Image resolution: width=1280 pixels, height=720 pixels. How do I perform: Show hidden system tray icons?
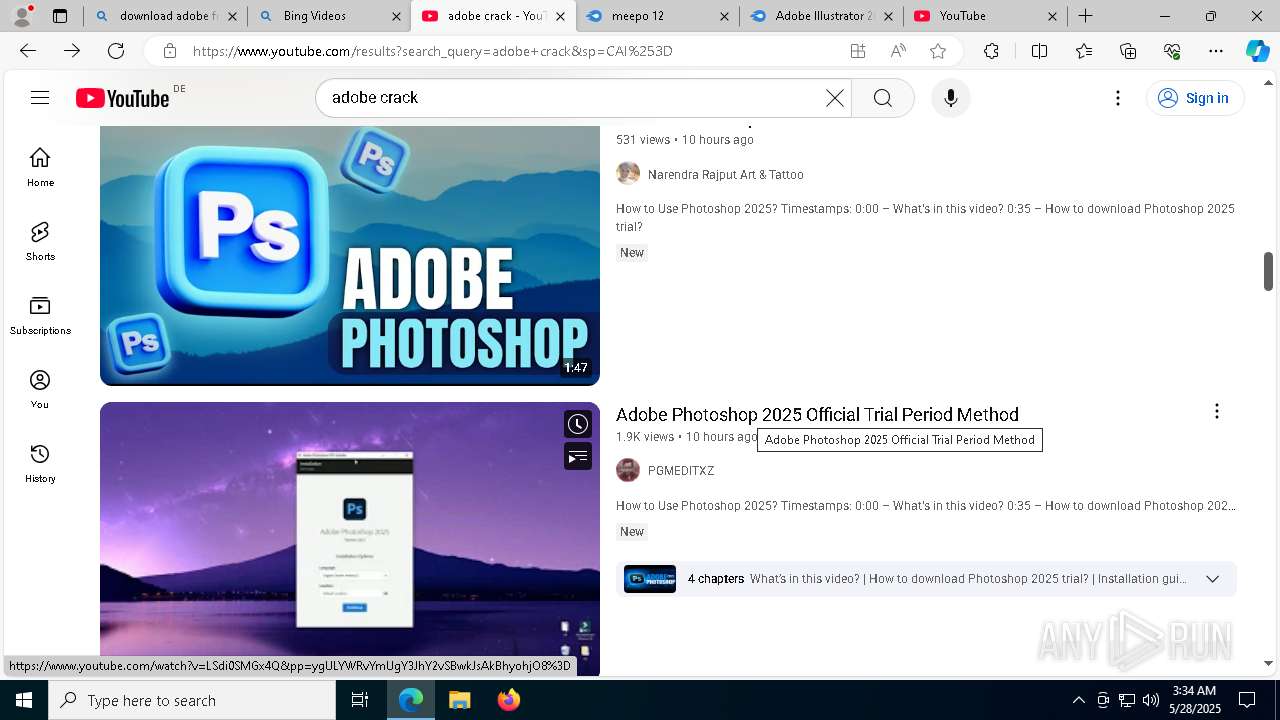[1078, 700]
